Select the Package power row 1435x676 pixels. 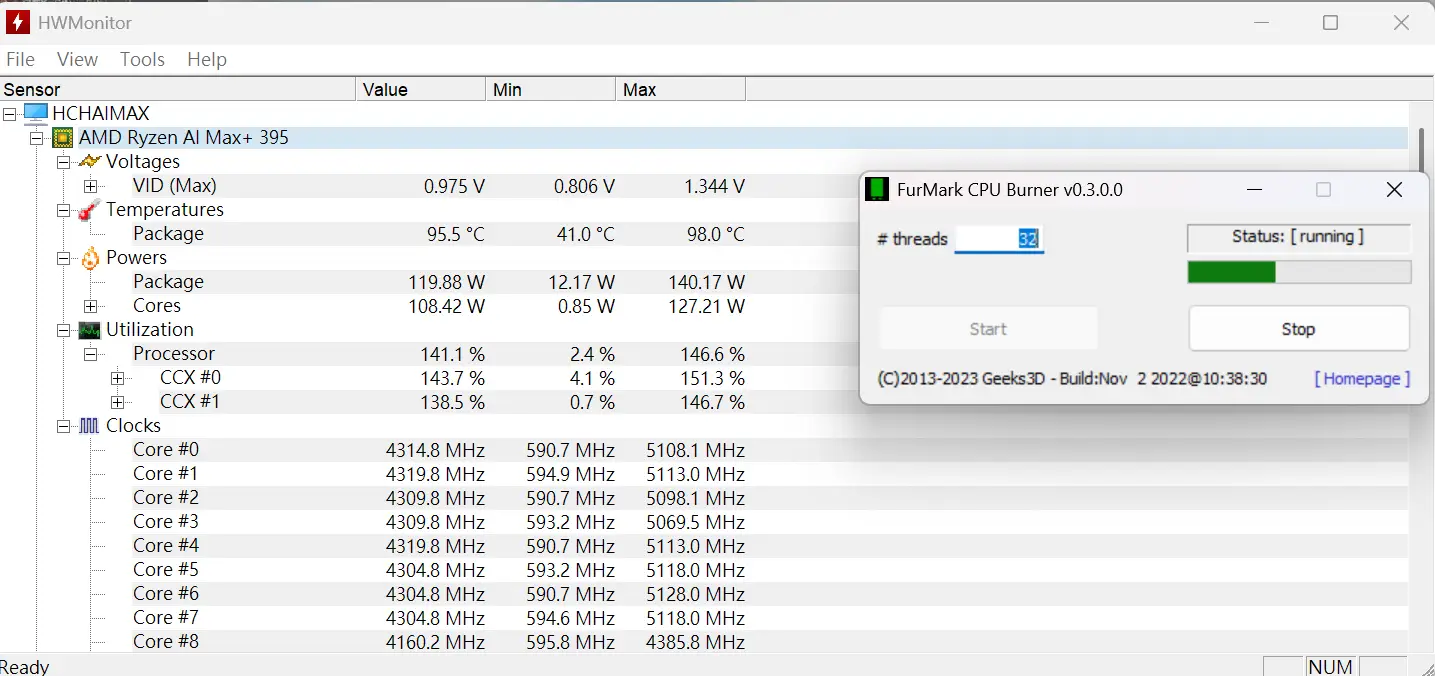(439, 282)
